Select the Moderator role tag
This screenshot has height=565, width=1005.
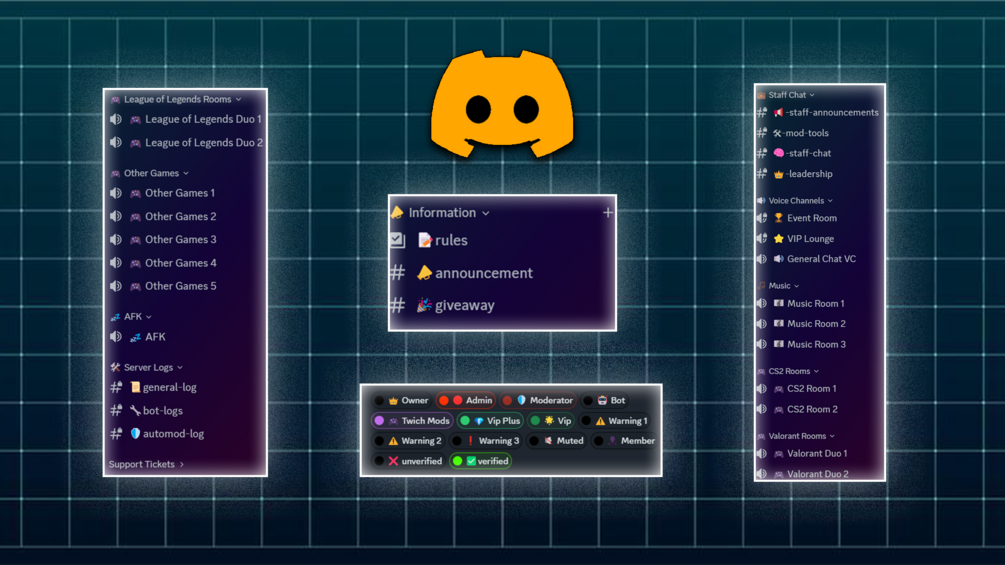point(538,400)
